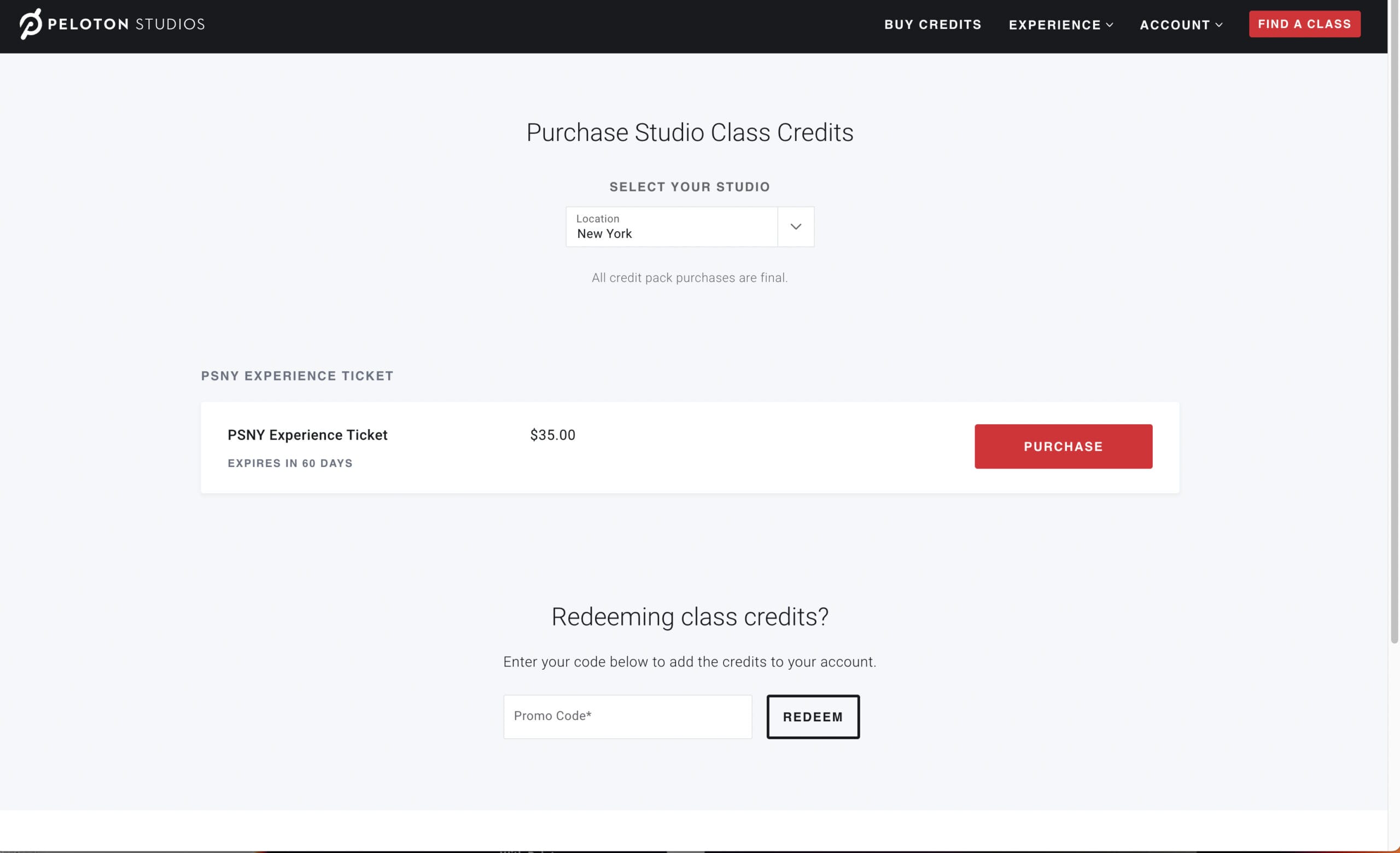
Task: Focus the Promo Code input field
Action: [627, 717]
